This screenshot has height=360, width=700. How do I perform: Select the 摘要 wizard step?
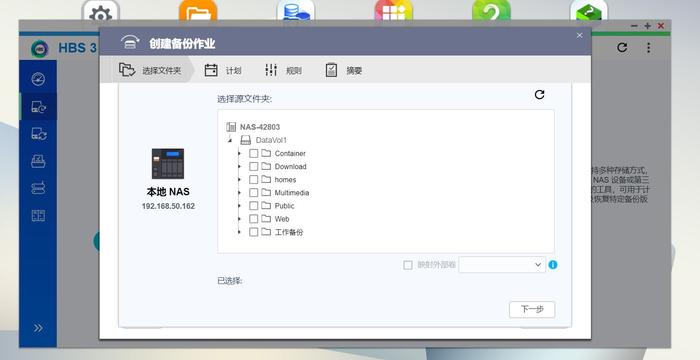click(x=344, y=70)
